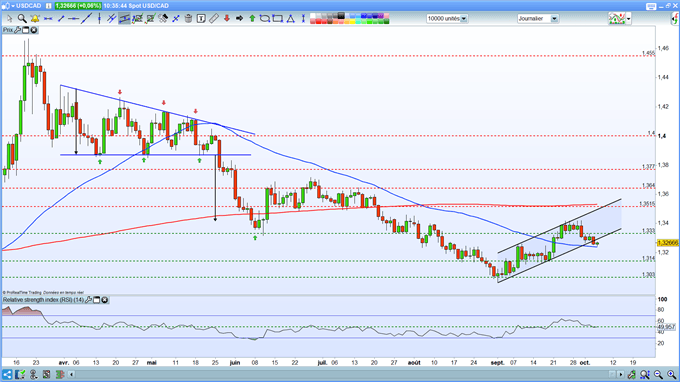Image resolution: width=680 pixels, height=382 pixels.
Task: Click the Prix panel label
Action: tap(8, 30)
